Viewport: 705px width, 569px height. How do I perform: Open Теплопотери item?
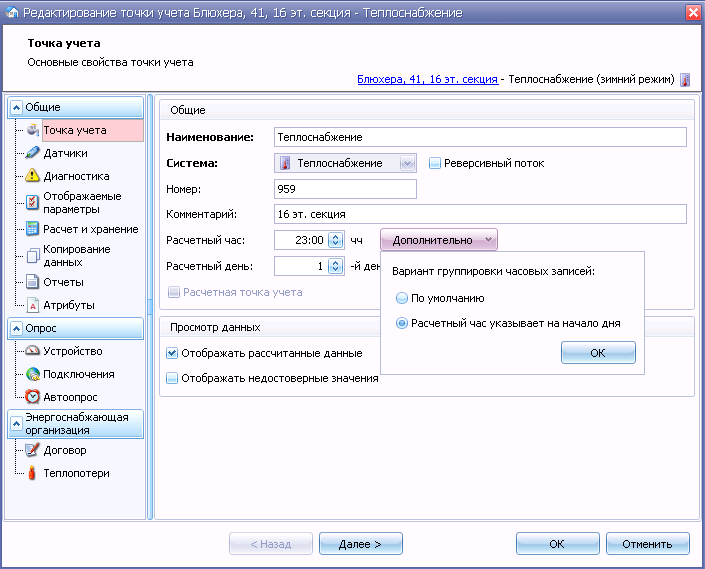tap(76, 473)
